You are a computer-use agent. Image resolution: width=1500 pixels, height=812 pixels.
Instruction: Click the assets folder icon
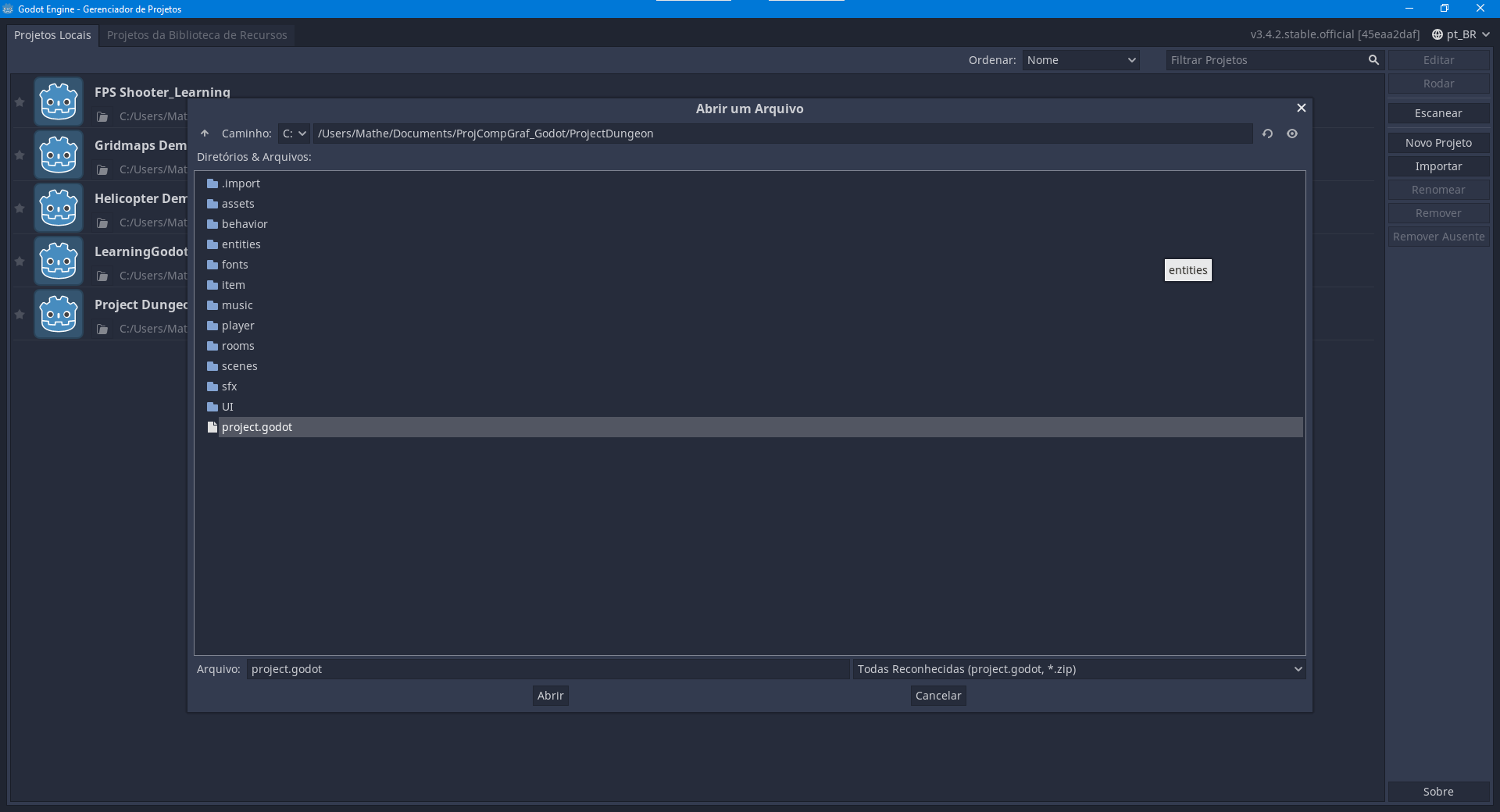(x=212, y=204)
